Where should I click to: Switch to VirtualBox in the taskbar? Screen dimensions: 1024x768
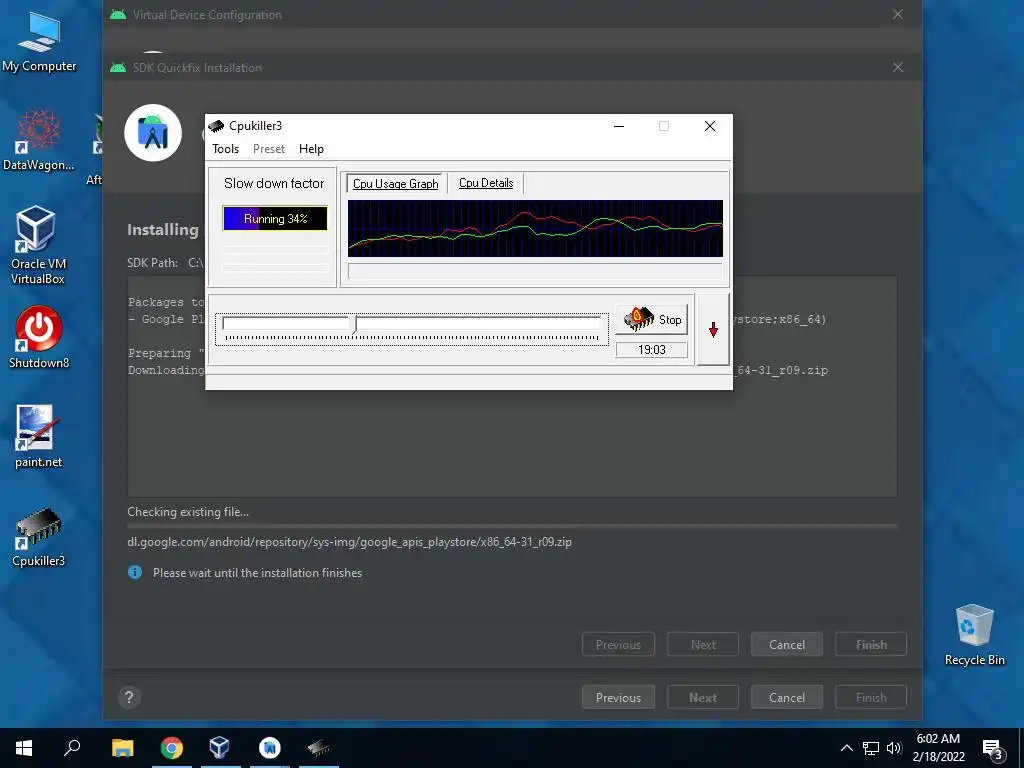coord(219,748)
